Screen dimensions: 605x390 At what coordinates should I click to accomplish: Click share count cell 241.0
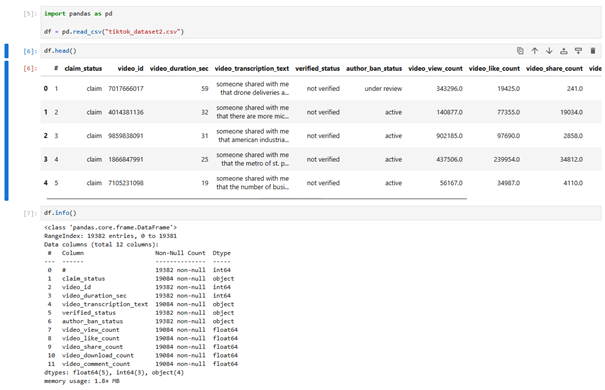point(575,89)
